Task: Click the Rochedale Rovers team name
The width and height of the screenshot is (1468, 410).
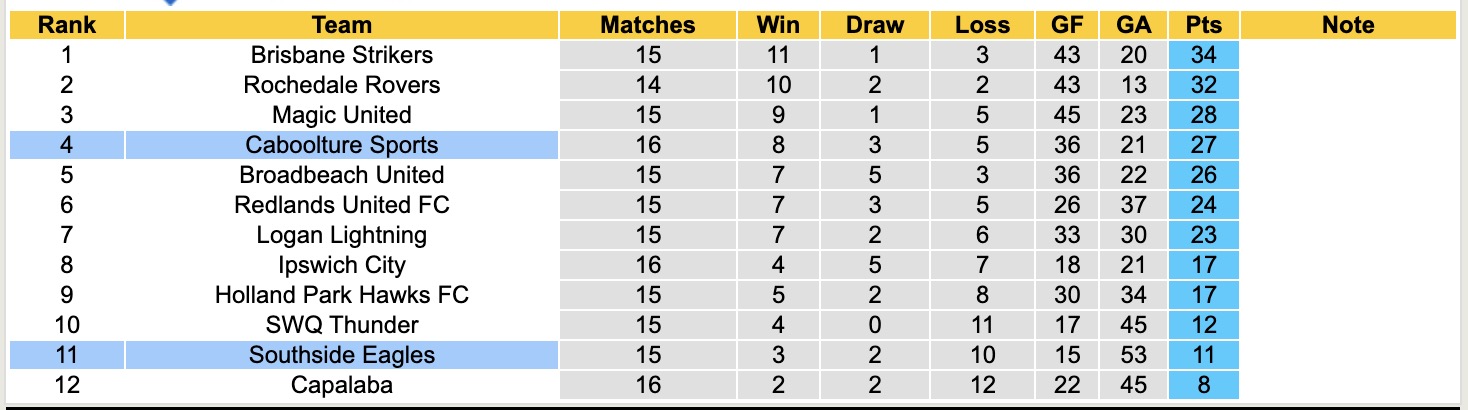Action: (342, 85)
